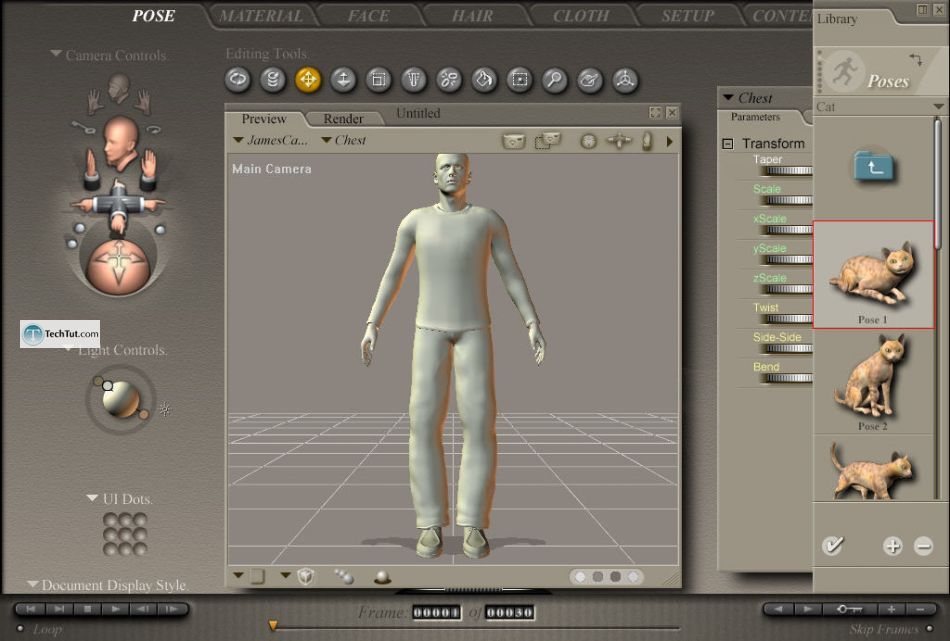Click the UI Dots memory dots grid
950x641 pixels.
(x=125, y=534)
